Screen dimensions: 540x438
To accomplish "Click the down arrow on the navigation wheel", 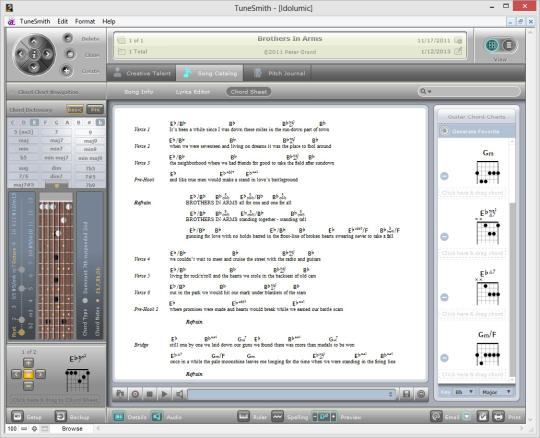I will [x=34, y=67].
